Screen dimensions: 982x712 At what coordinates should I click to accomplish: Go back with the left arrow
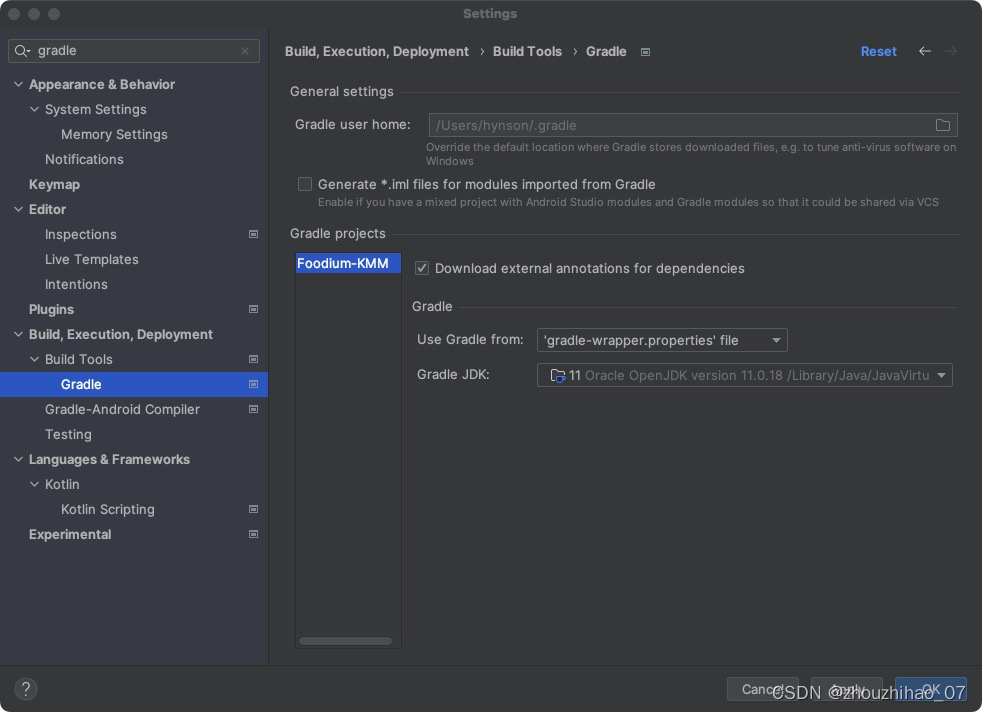(924, 51)
